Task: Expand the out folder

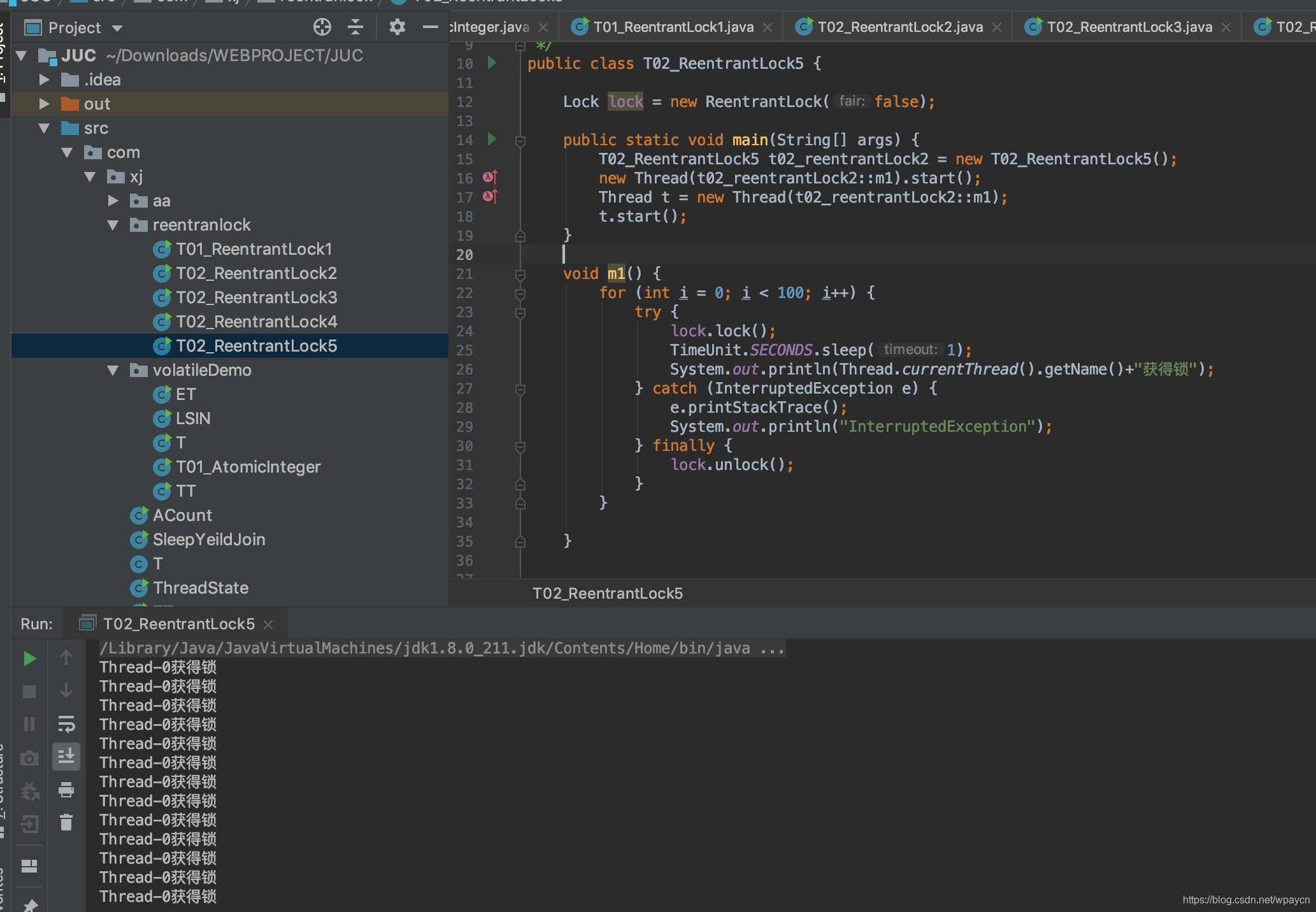Action: [44, 104]
